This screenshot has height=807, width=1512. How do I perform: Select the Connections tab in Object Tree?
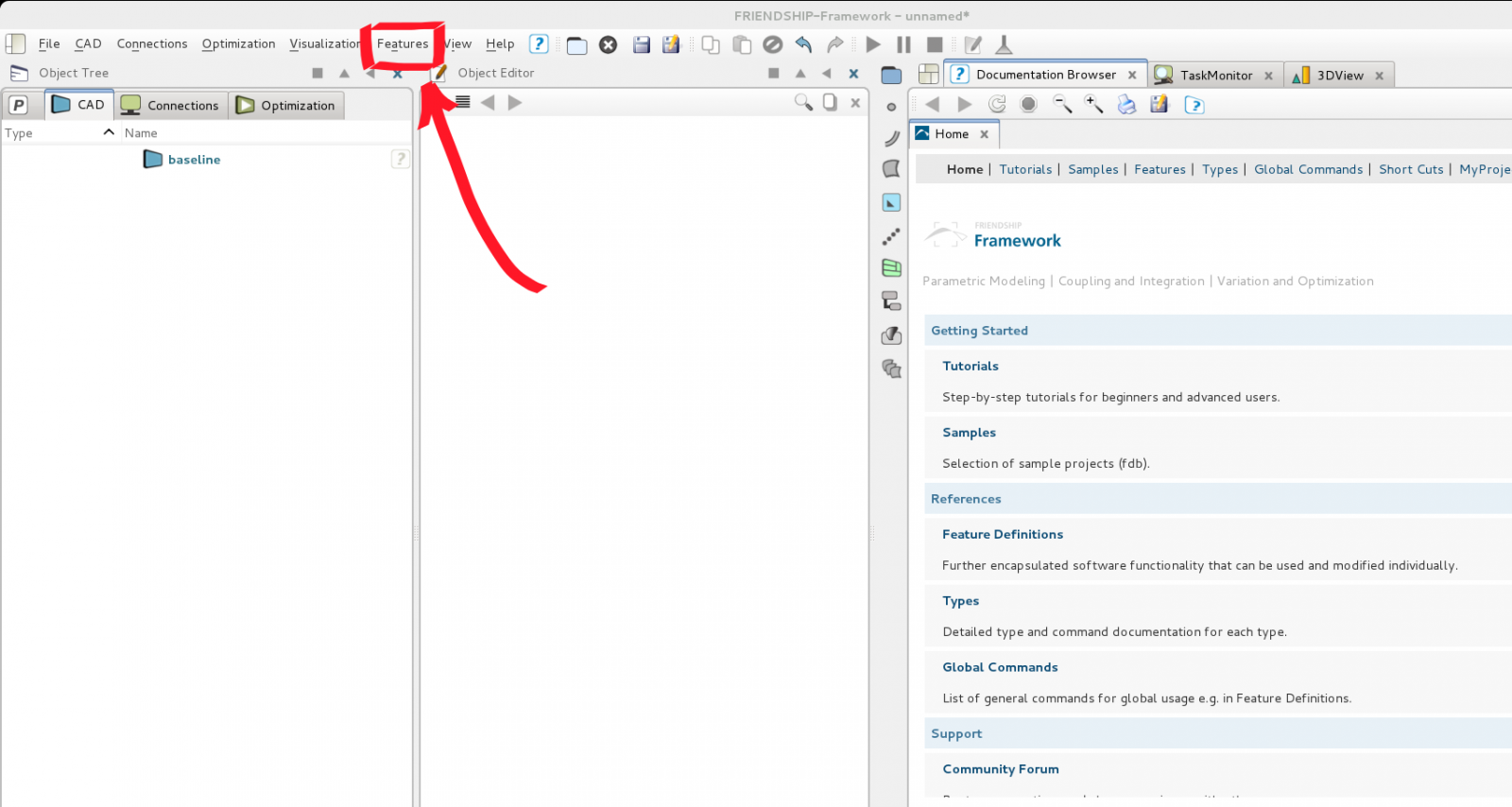(170, 105)
